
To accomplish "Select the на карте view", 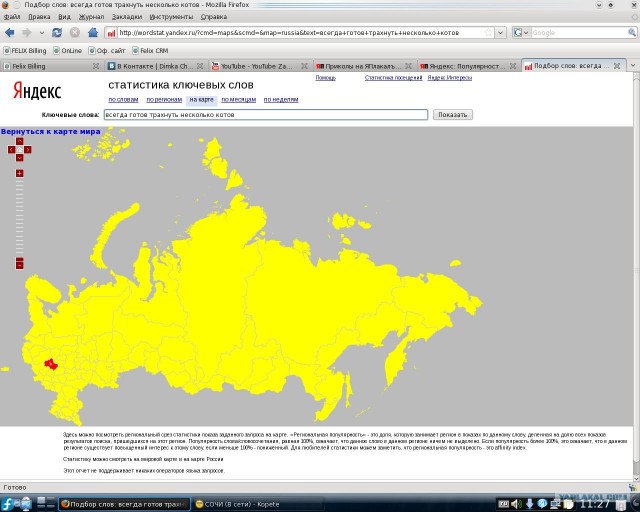I will click(x=201, y=100).
